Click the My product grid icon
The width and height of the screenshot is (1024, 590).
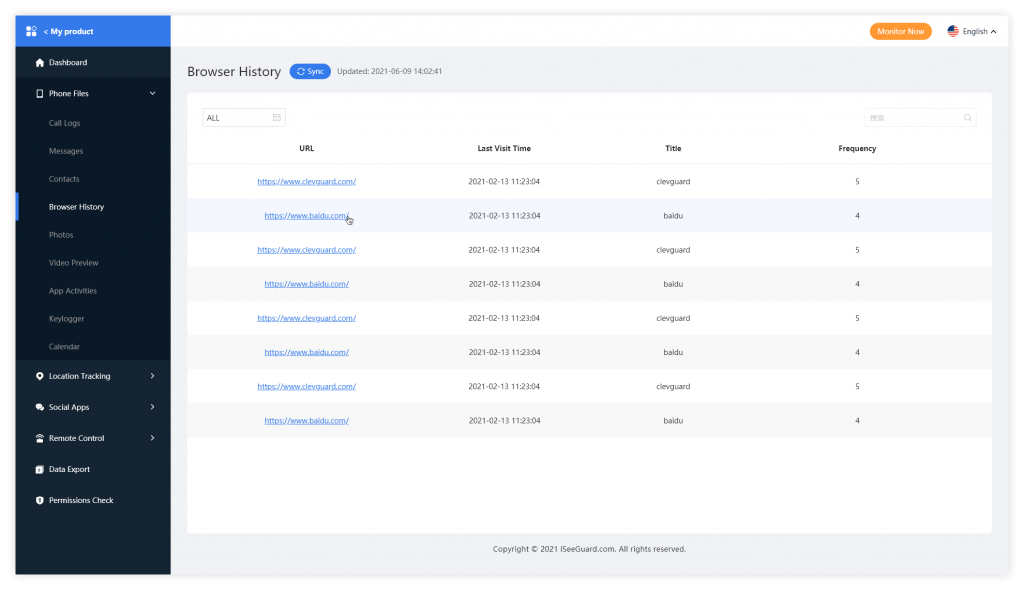point(31,31)
